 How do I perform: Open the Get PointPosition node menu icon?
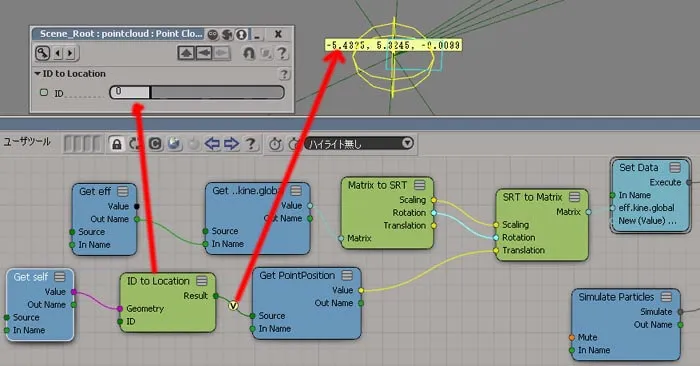click(347, 275)
